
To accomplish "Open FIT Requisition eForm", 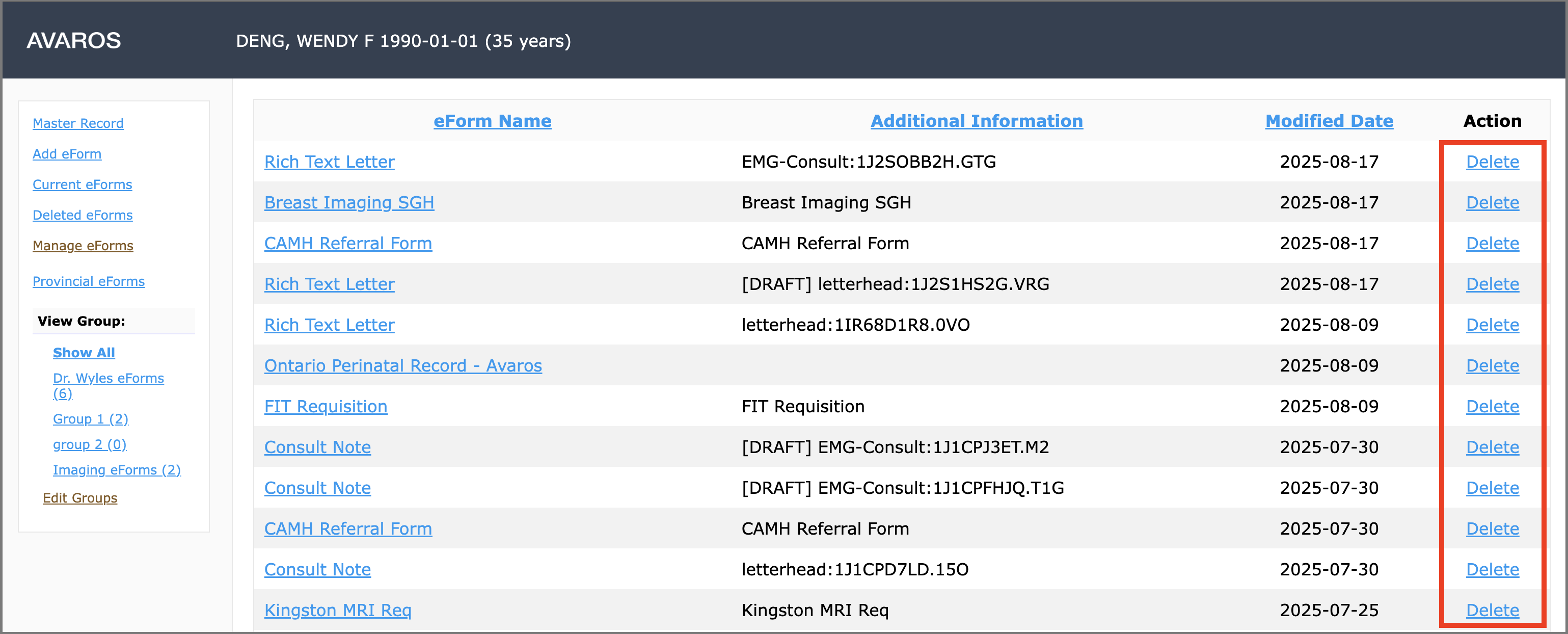I will (325, 407).
